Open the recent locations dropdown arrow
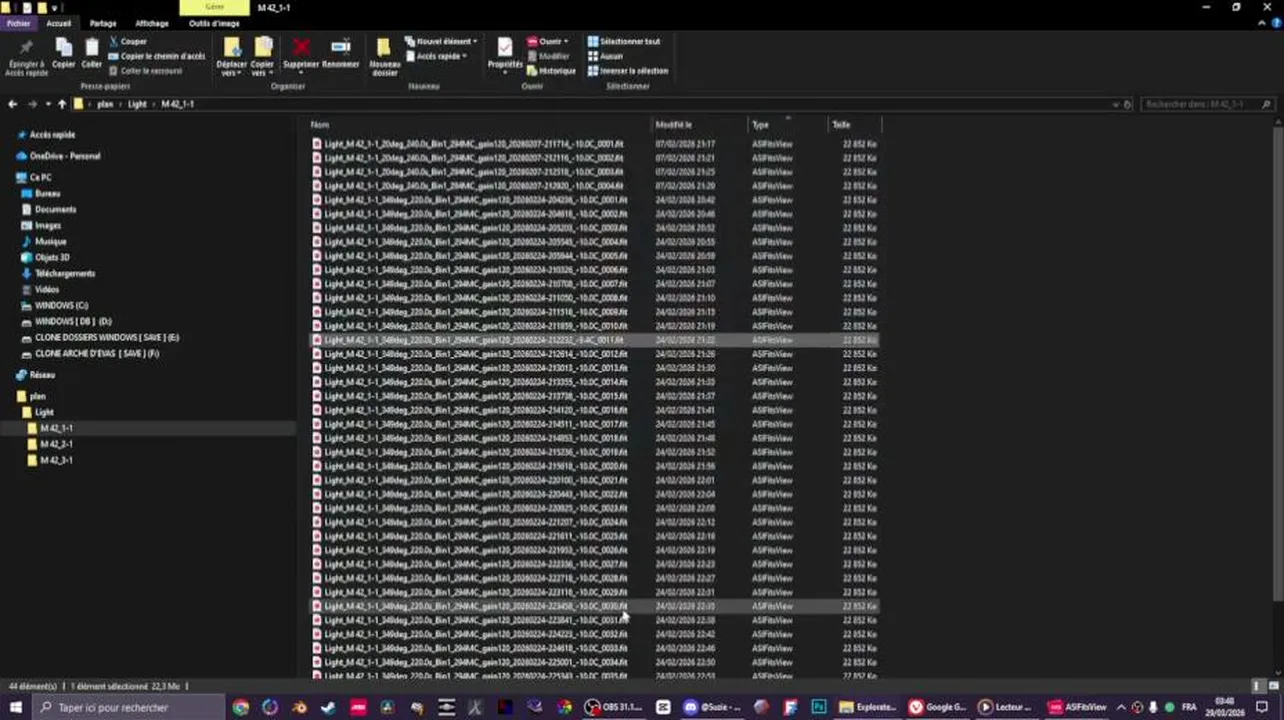Screen dimensions: 1284x720 [x=48, y=104]
